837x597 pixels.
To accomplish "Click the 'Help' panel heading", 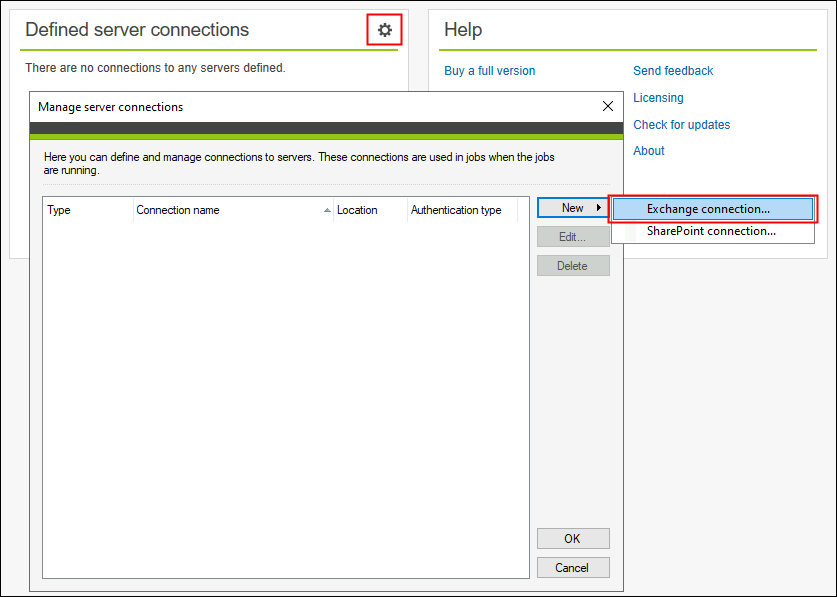I will 463,30.
